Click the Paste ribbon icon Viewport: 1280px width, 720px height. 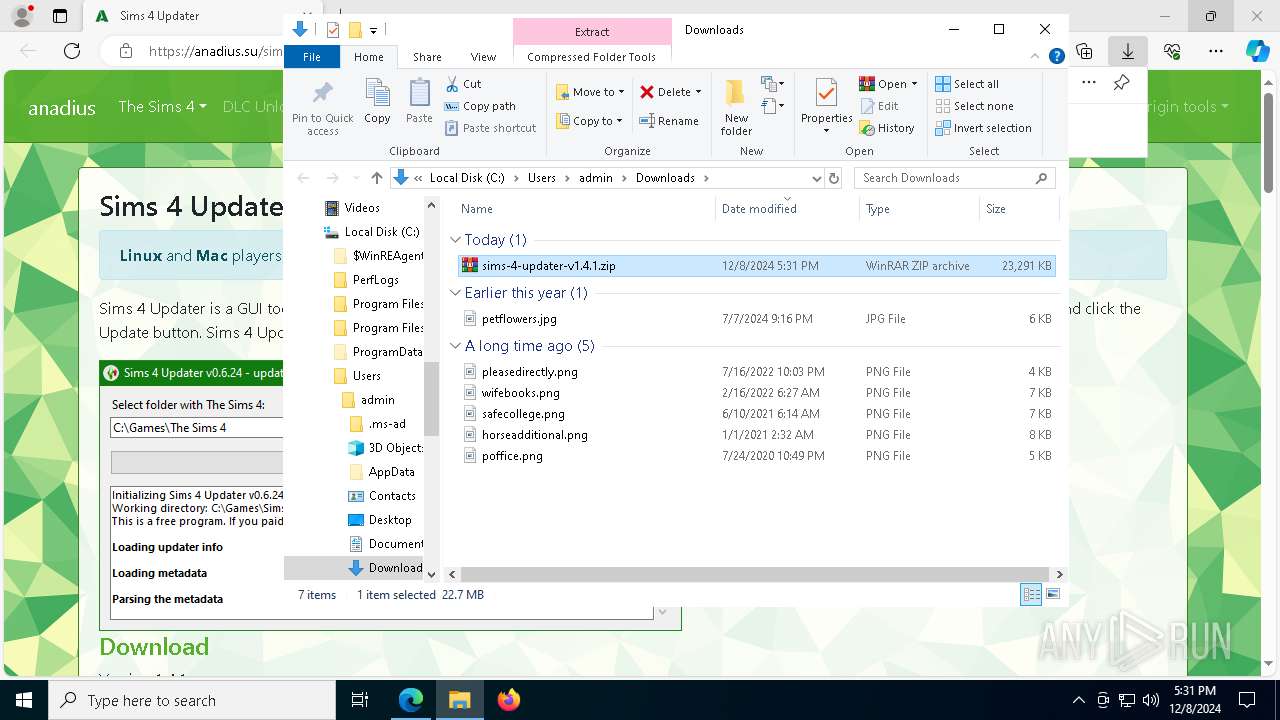click(x=419, y=102)
